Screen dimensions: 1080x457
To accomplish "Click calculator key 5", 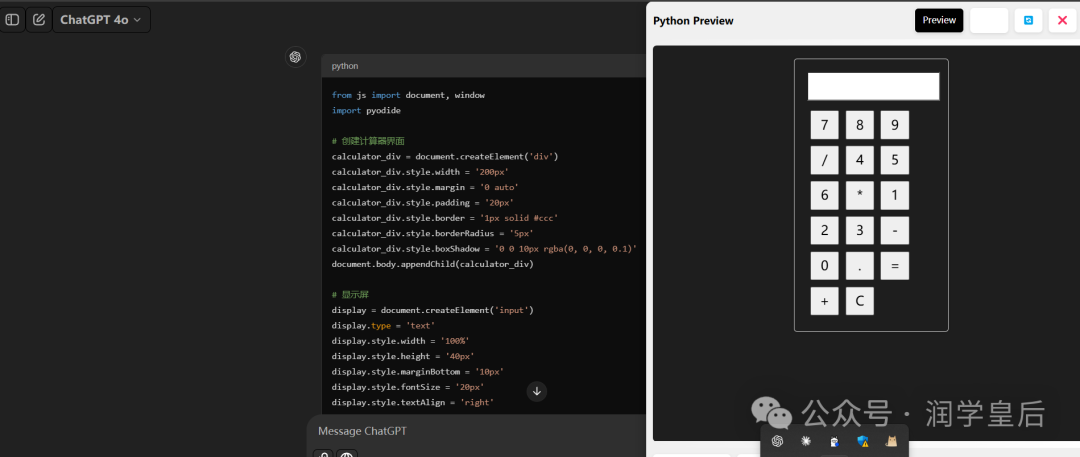I will [895, 160].
